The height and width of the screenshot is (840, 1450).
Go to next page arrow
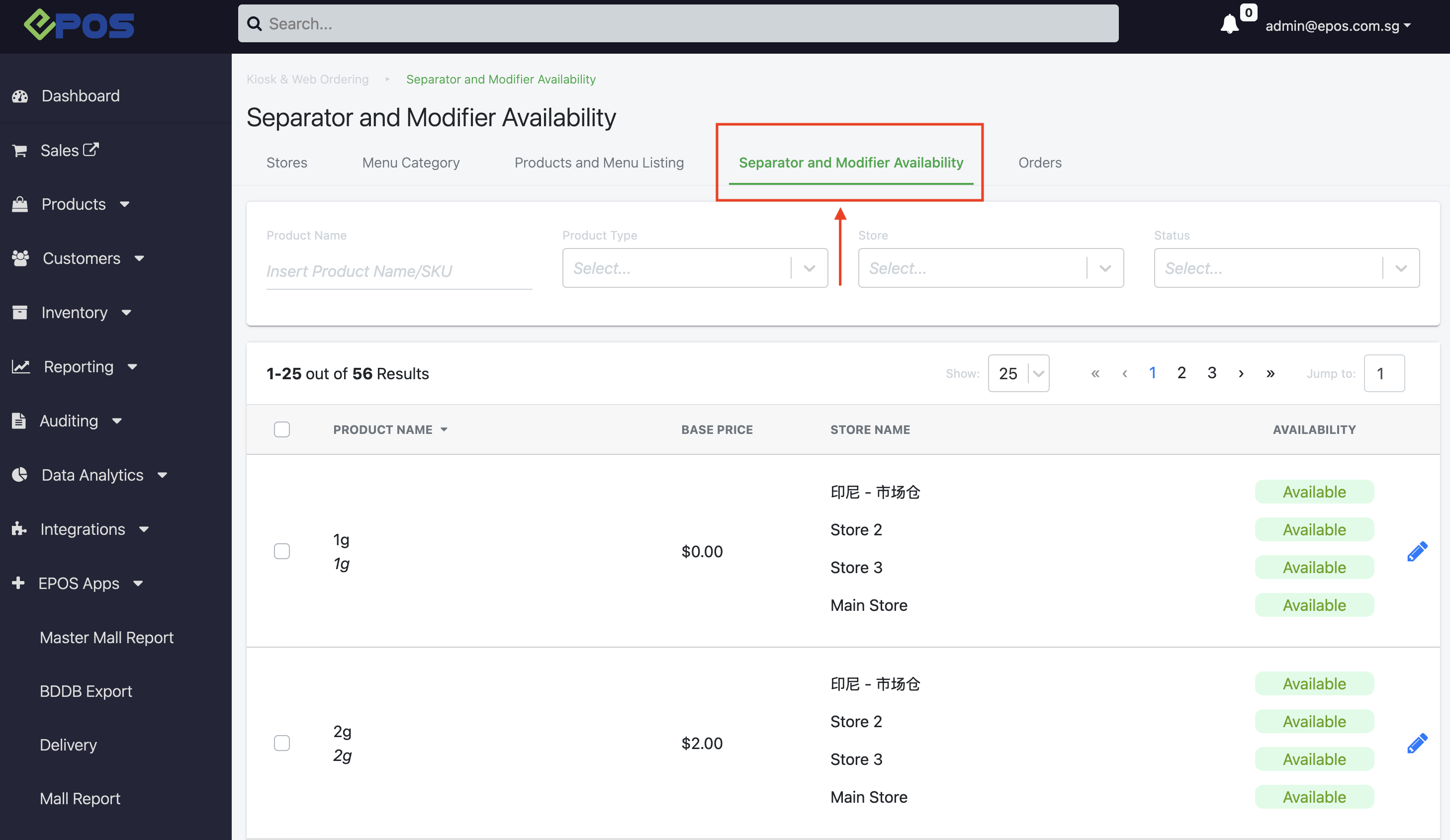(1241, 373)
